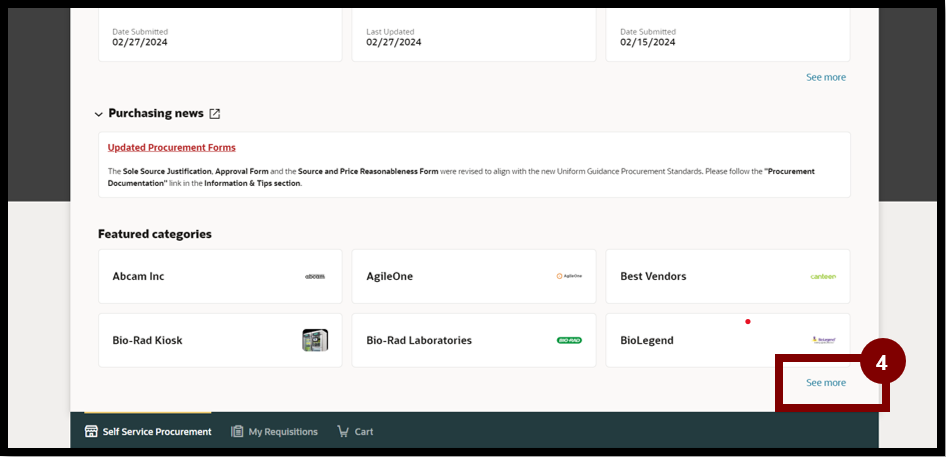The height and width of the screenshot is (457, 946).
Task: Click the AgileOne logo icon
Action: (569, 276)
